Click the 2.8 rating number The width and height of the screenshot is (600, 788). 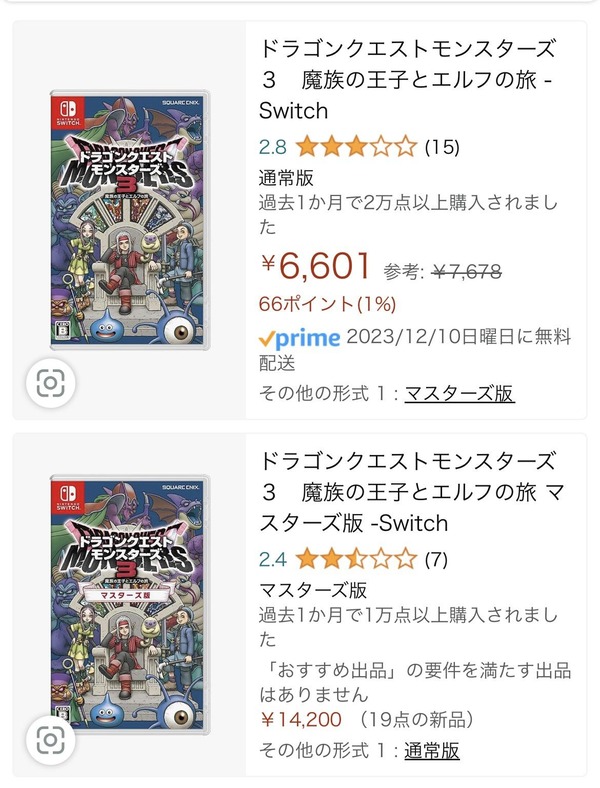pos(273,148)
